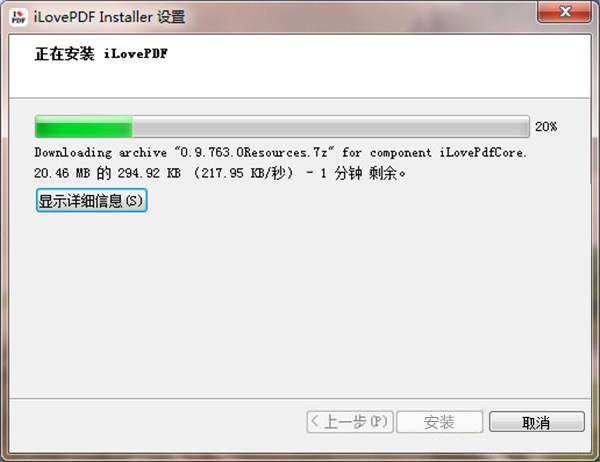Click the "Downloading archive" status text
Image resolution: width=600 pixels, height=462 pixels.
[101, 153]
